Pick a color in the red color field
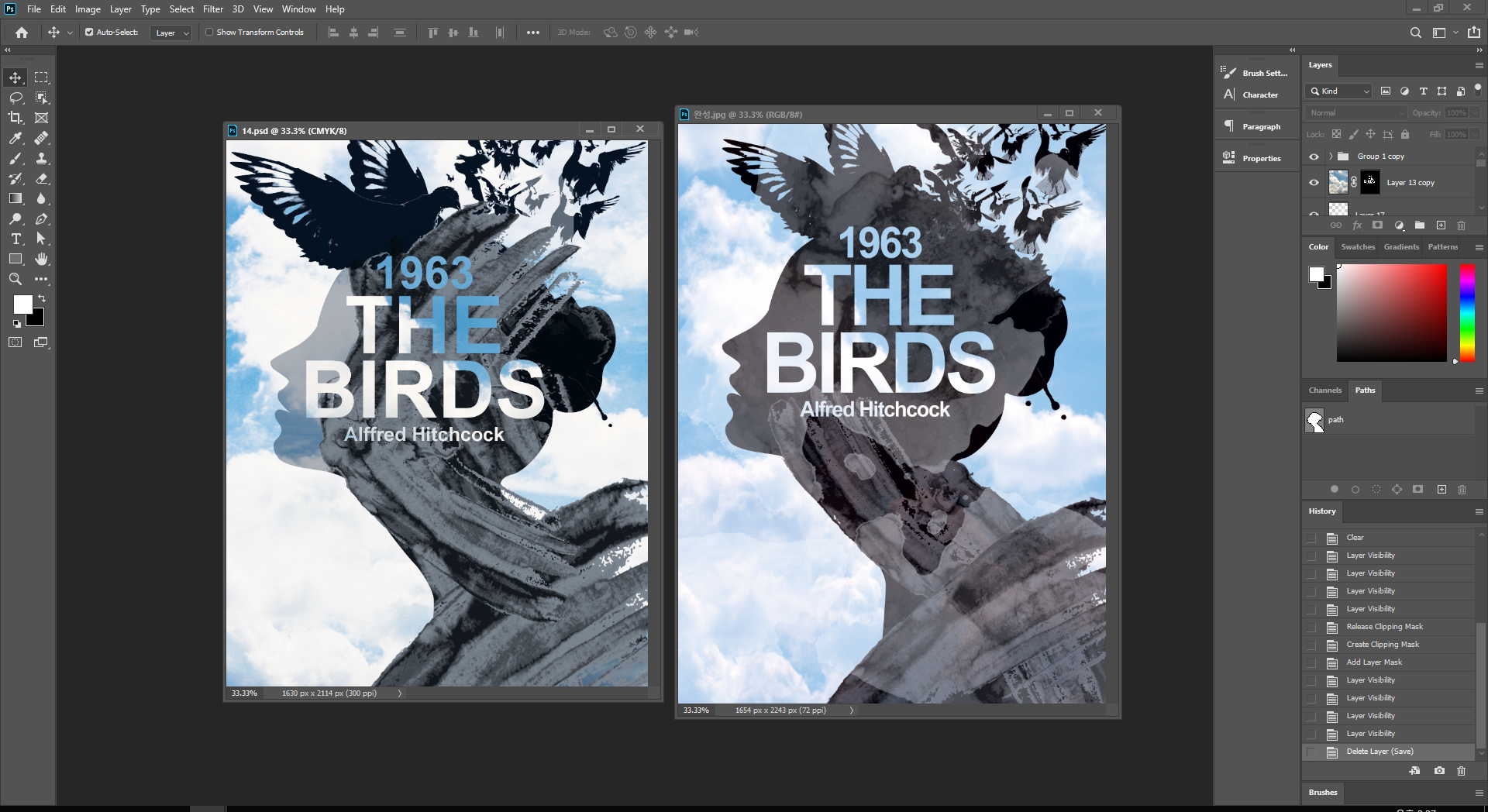The width and height of the screenshot is (1488, 812). (x=1392, y=313)
